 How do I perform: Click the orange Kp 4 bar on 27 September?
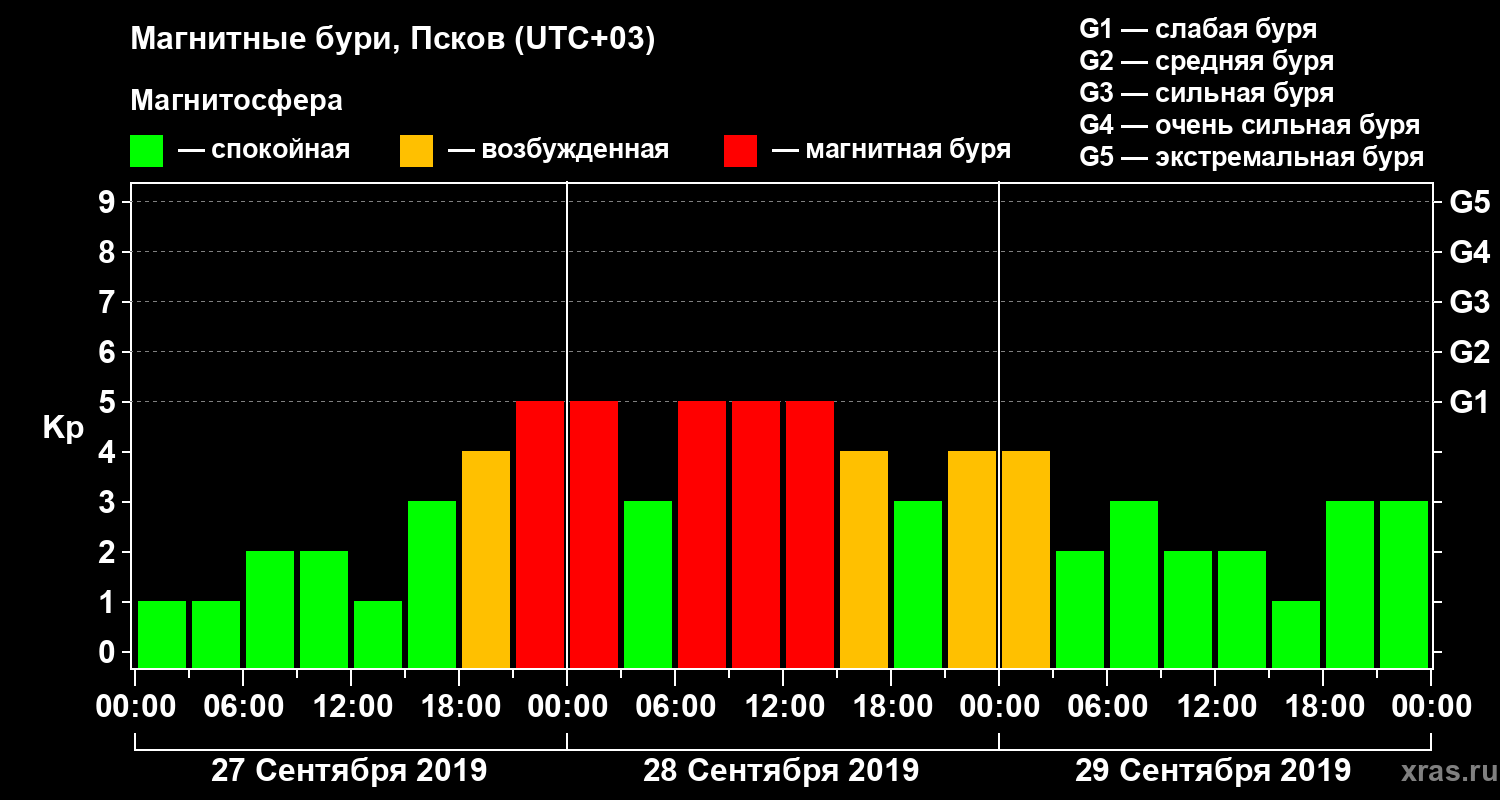pos(486,559)
